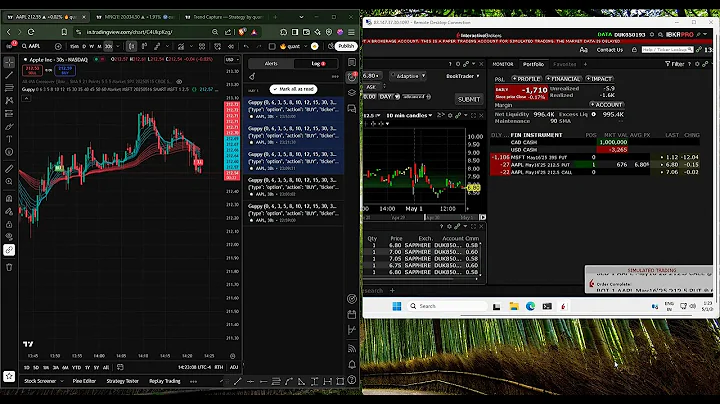Image resolution: width=720 pixels, height=404 pixels.
Task: Open the favorites star toolbar icon
Action: [9, 376]
